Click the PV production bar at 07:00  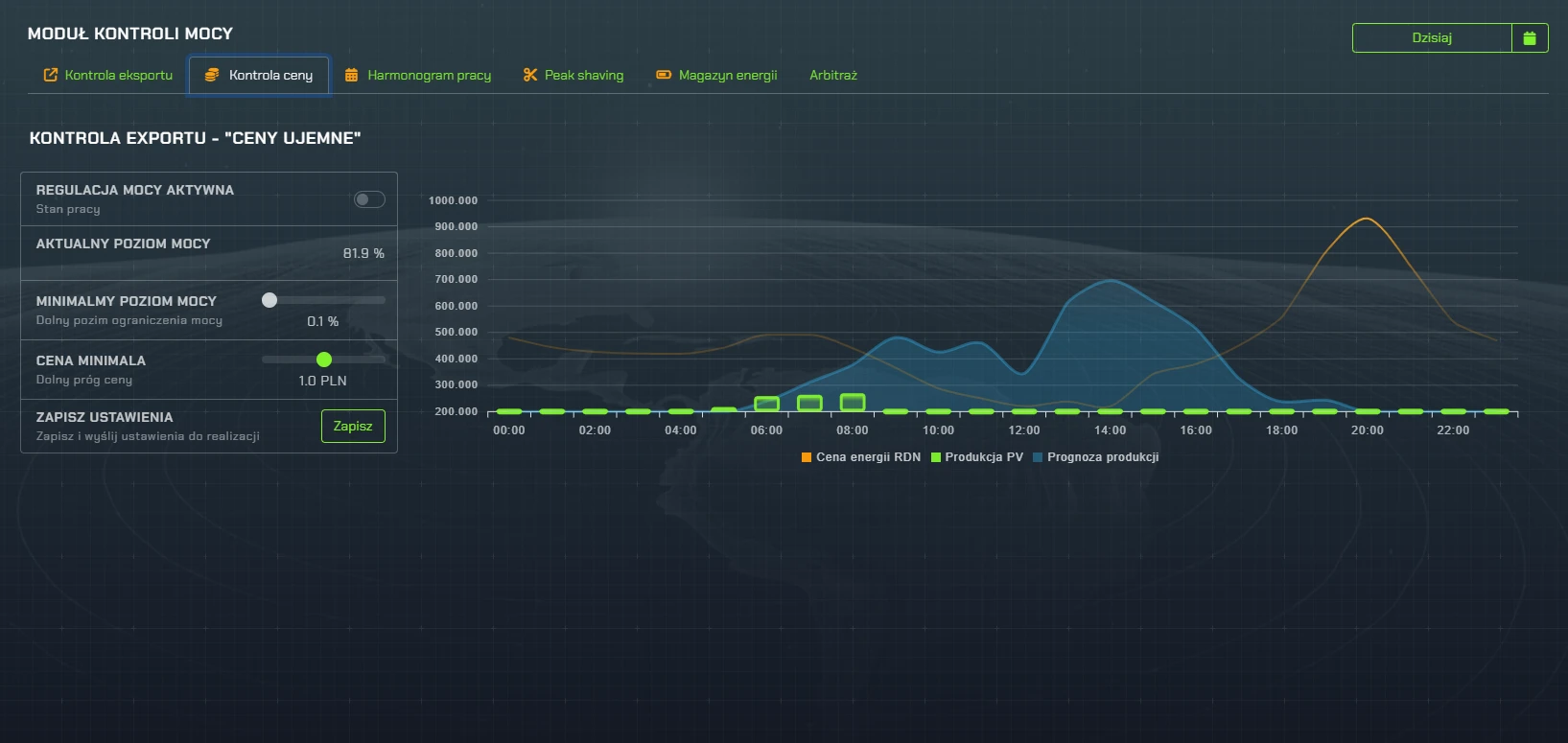point(810,404)
